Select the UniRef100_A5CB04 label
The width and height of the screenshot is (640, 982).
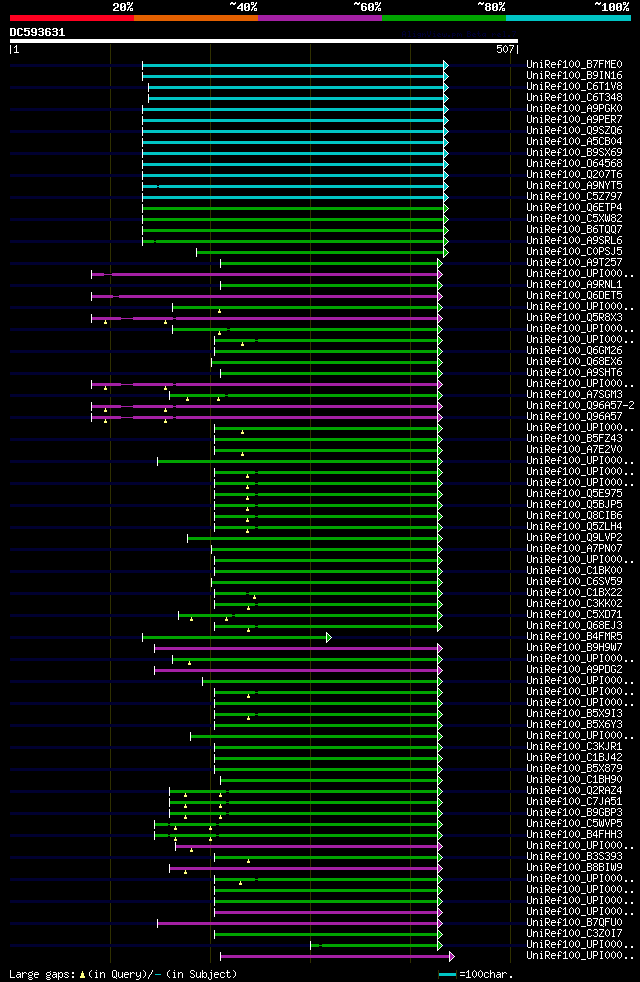[x=574, y=142]
